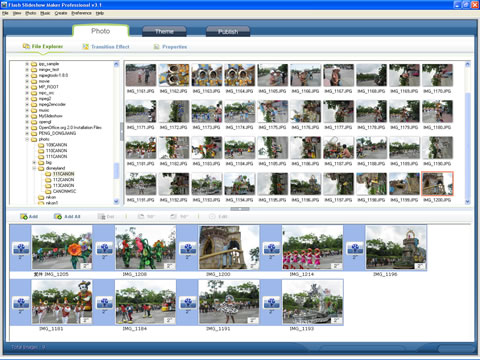480x360 pixels.
Task: Open transition icon before IMG_1208 slide
Action: point(104,248)
